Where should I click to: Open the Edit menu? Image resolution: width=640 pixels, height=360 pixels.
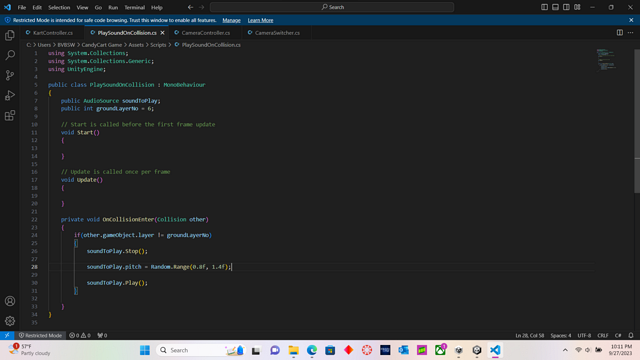(x=37, y=7)
